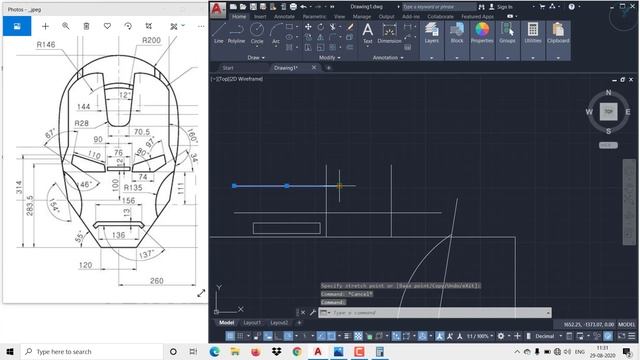Open the Block panel button
Screen dimensions: 640x360
(457, 33)
